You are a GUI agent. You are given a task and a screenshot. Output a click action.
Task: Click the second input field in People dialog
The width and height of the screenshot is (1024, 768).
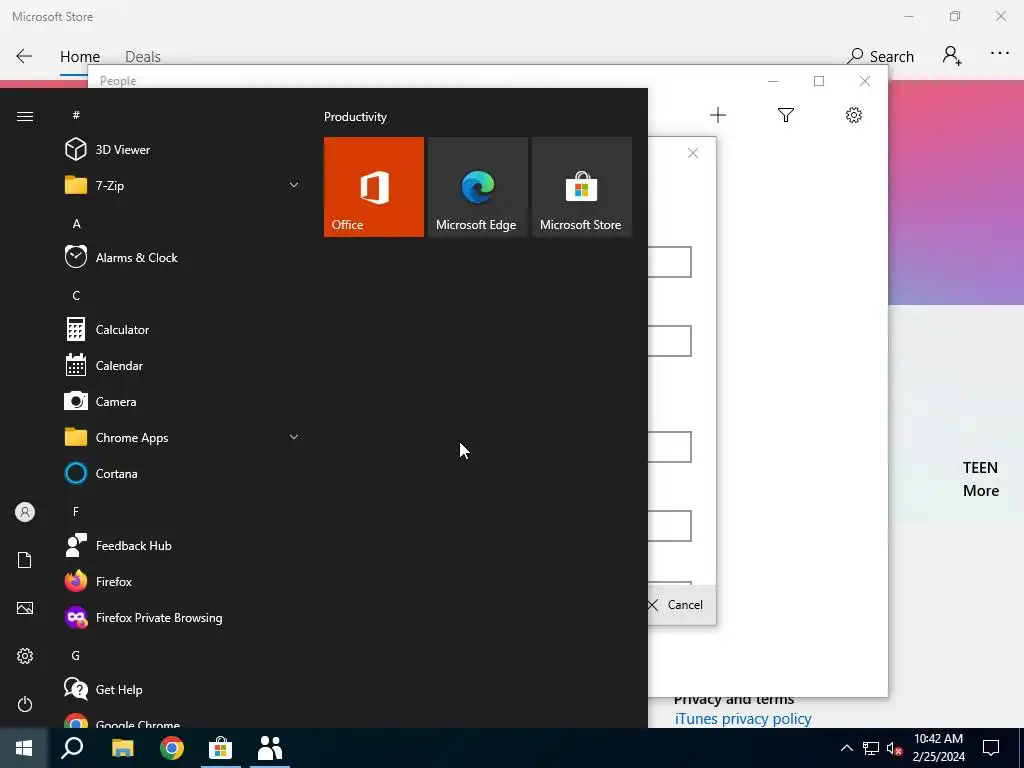click(x=669, y=341)
